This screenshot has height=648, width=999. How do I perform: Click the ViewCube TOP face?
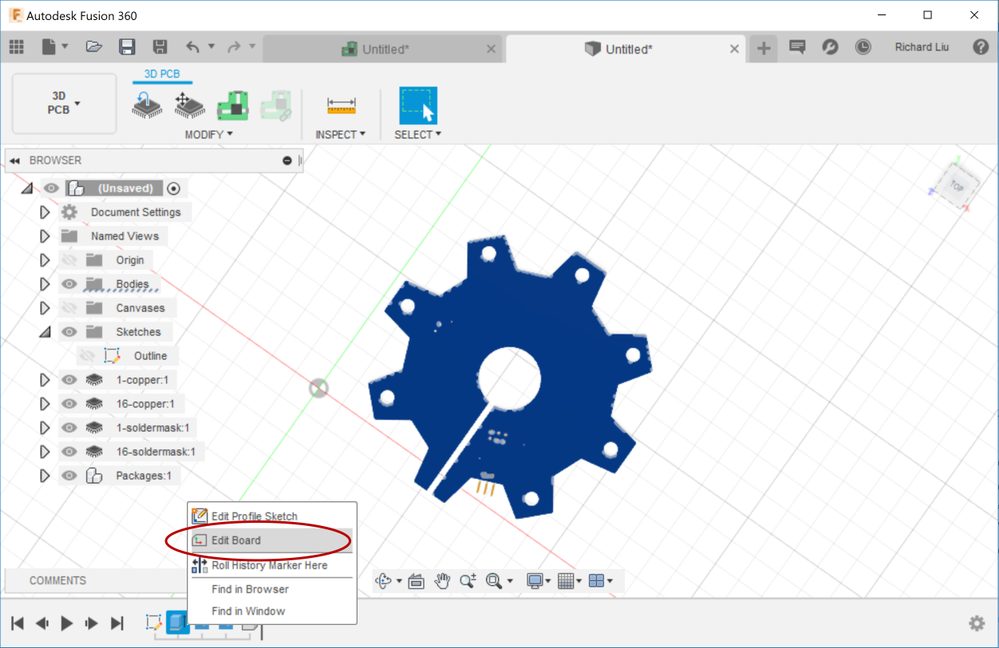(955, 186)
